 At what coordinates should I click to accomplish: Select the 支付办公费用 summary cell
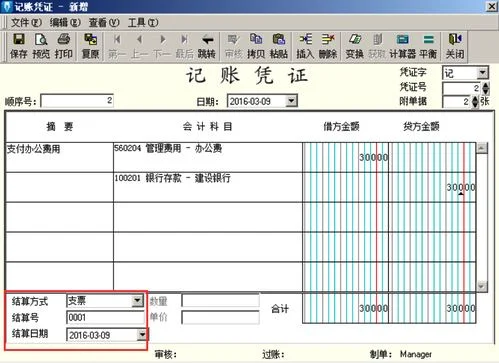point(59,157)
